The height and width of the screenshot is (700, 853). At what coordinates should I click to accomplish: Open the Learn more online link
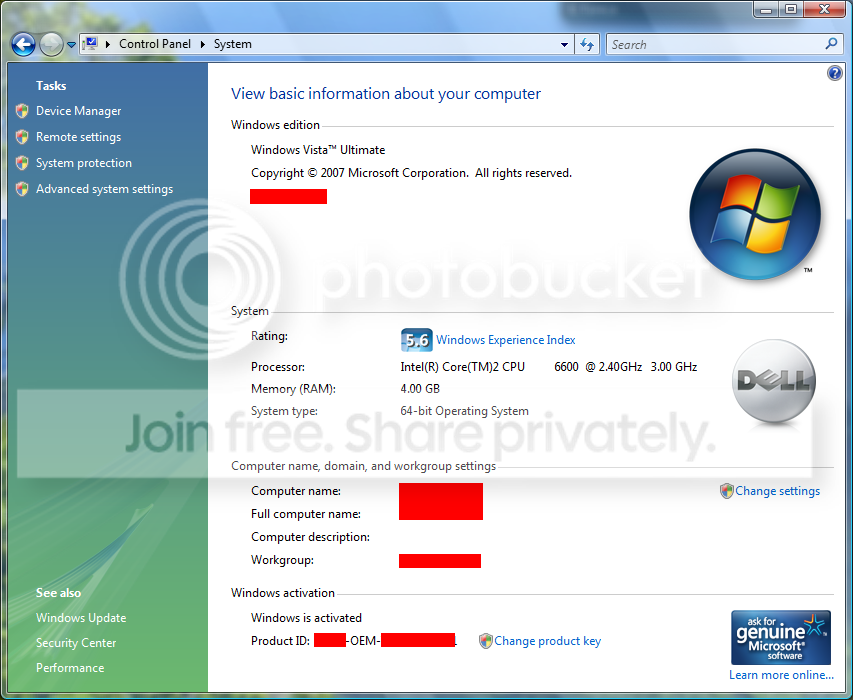point(781,675)
